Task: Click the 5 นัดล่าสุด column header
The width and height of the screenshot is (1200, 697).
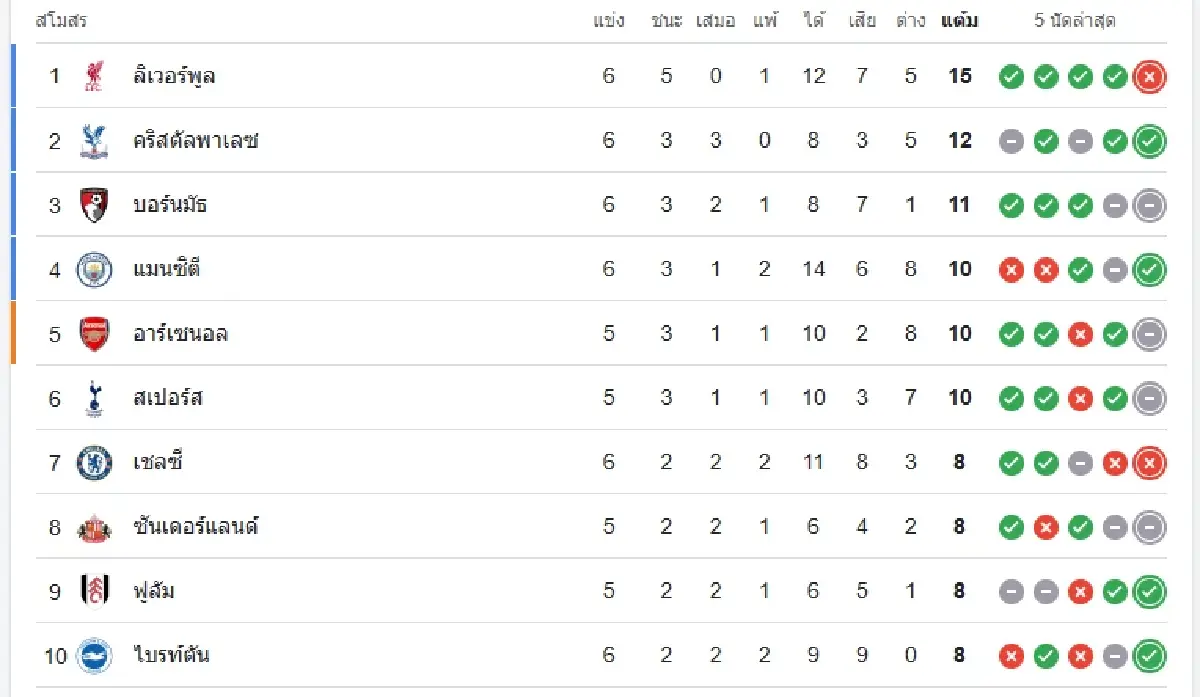Action: (x=1075, y=20)
